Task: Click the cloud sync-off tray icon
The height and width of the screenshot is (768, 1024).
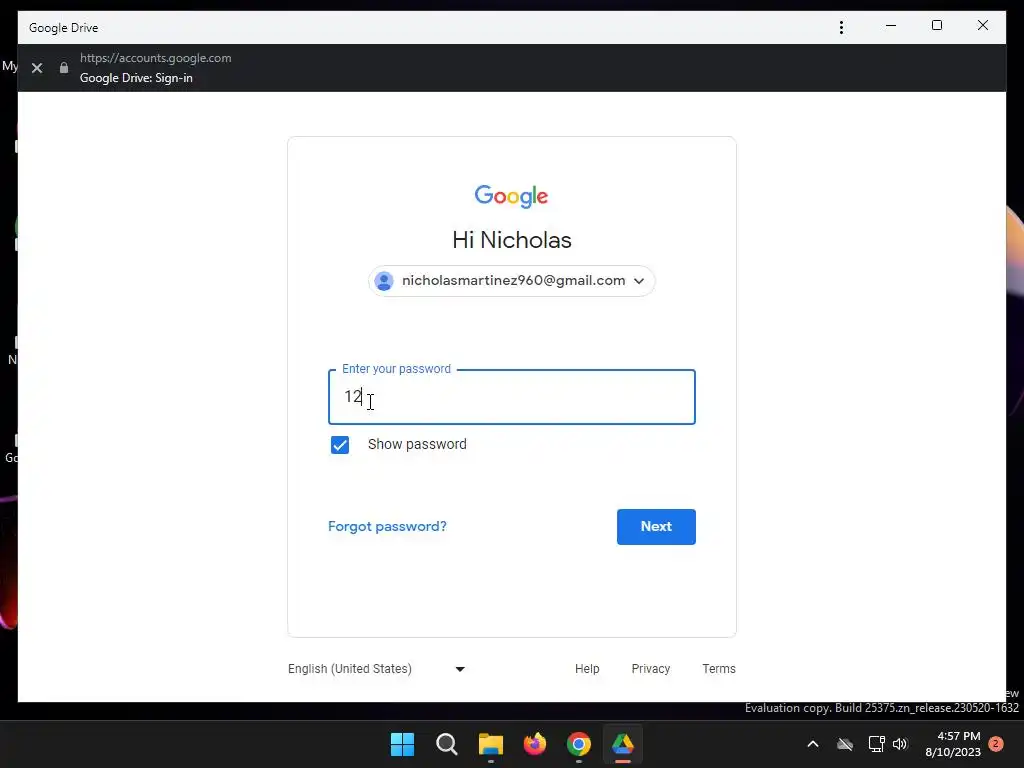Action: click(x=845, y=744)
